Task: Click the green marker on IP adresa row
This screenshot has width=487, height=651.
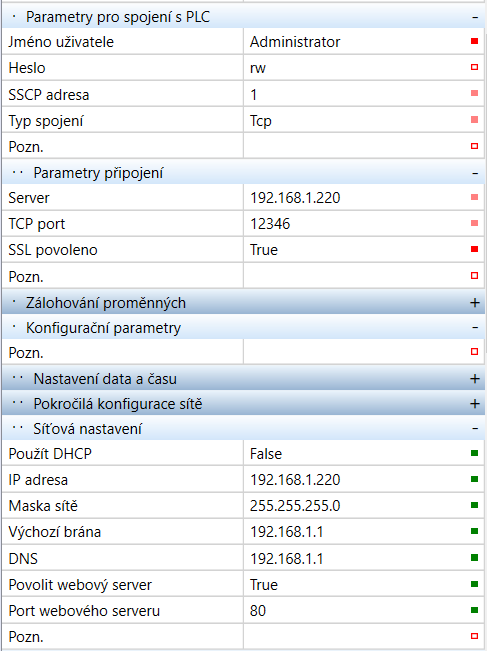Action: tap(475, 479)
